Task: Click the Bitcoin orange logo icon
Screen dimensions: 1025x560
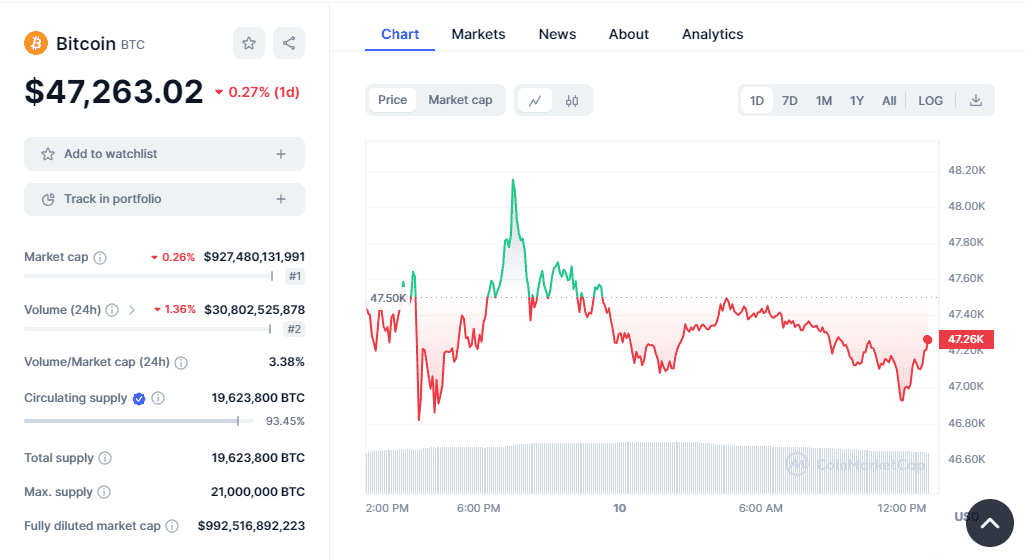Action: click(36, 43)
